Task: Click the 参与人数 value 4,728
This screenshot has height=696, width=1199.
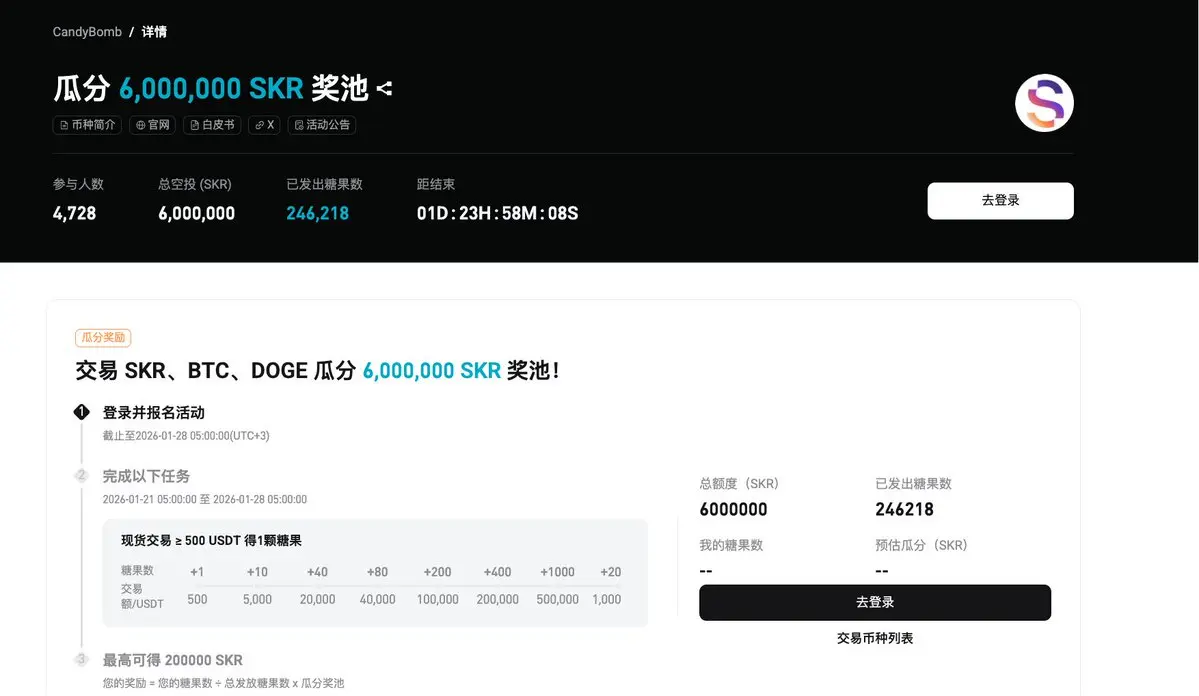Action: [x=74, y=213]
